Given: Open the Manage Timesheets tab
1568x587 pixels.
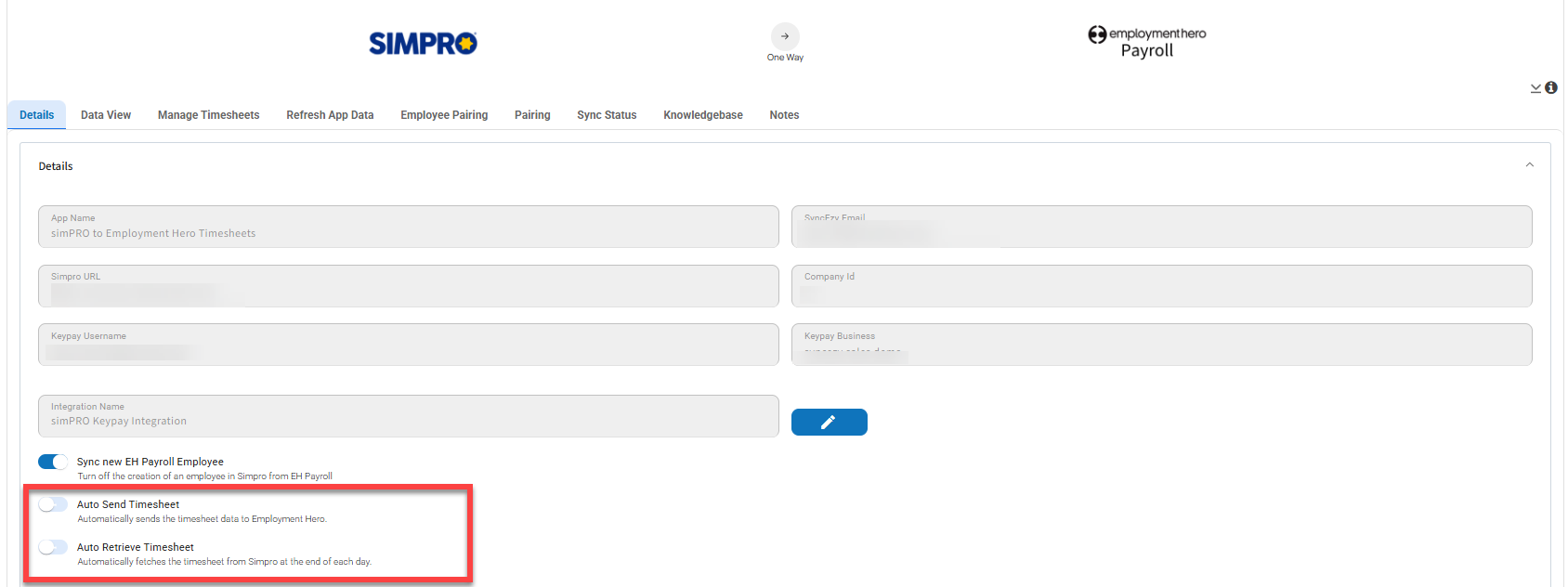Looking at the screenshot, I should point(209,115).
